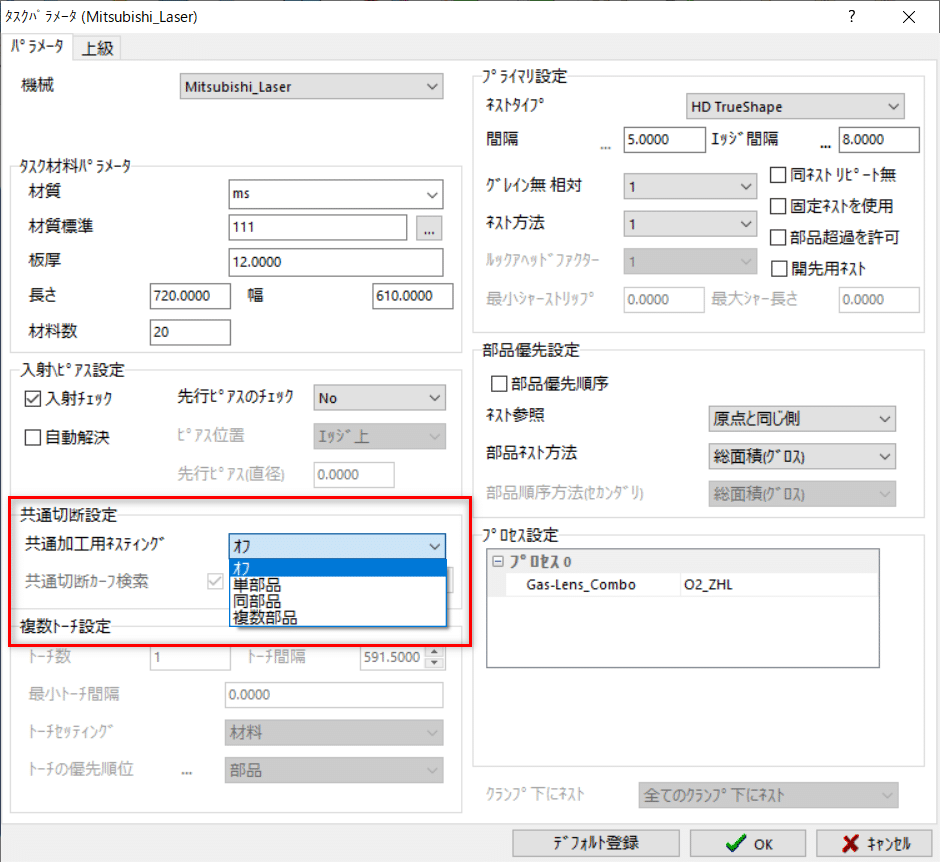Image resolution: width=940 pixels, height=862 pixels.
Task: Enable the 部品超過を許可 checkbox
Action: tap(778, 237)
